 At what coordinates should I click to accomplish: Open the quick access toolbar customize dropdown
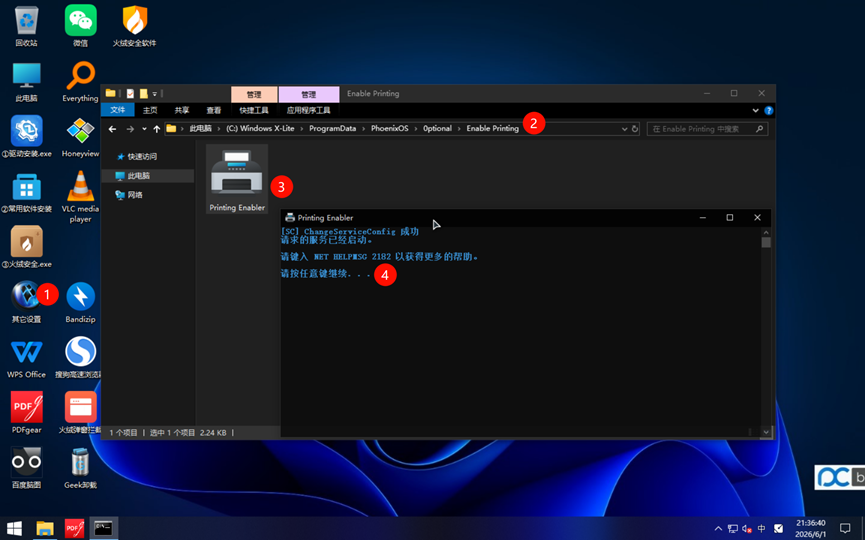click(155, 94)
